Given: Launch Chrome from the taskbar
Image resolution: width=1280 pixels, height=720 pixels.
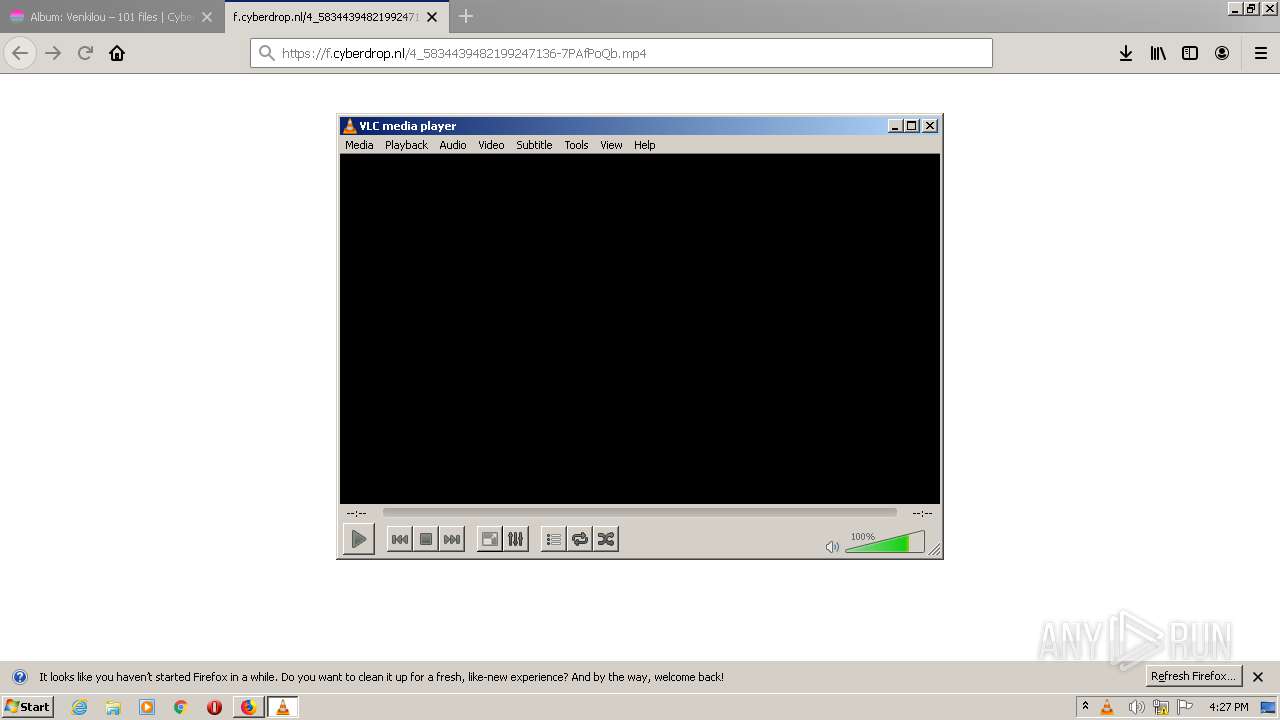Looking at the screenshot, I should [181, 707].
